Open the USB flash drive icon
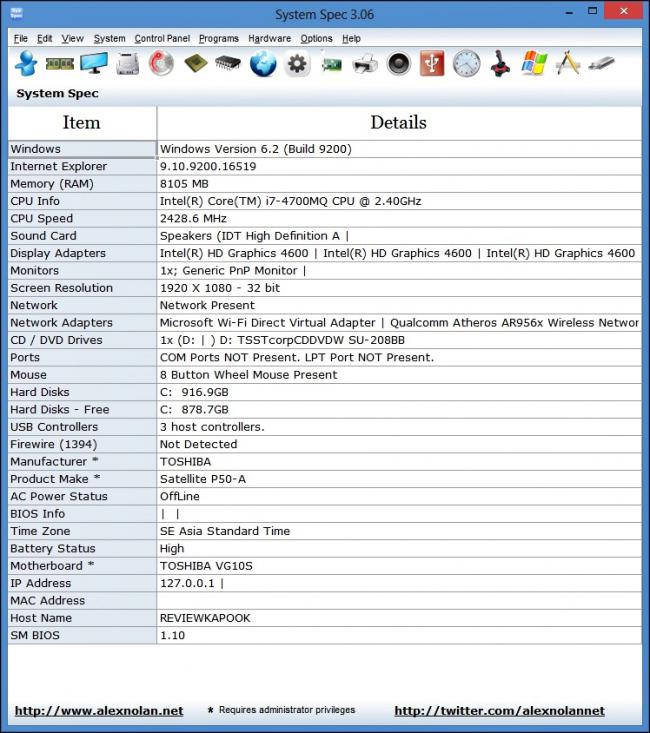 pos(601,63)
